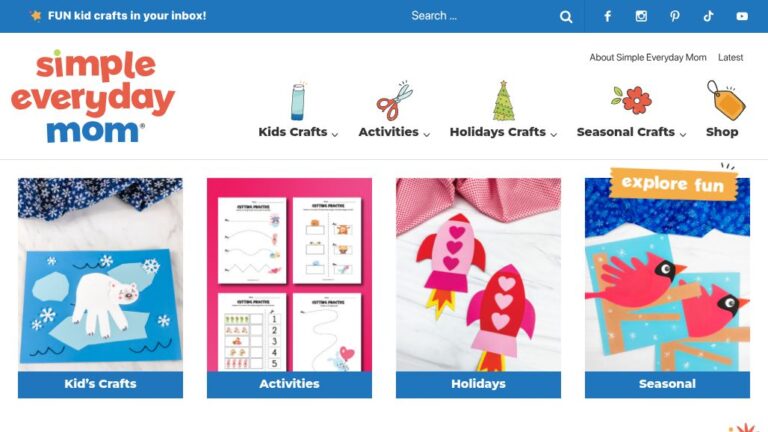The image size is (768, 432).
Task: Open the Pinterest social icon
Action: pyautogui.click(x=674, y=16)
